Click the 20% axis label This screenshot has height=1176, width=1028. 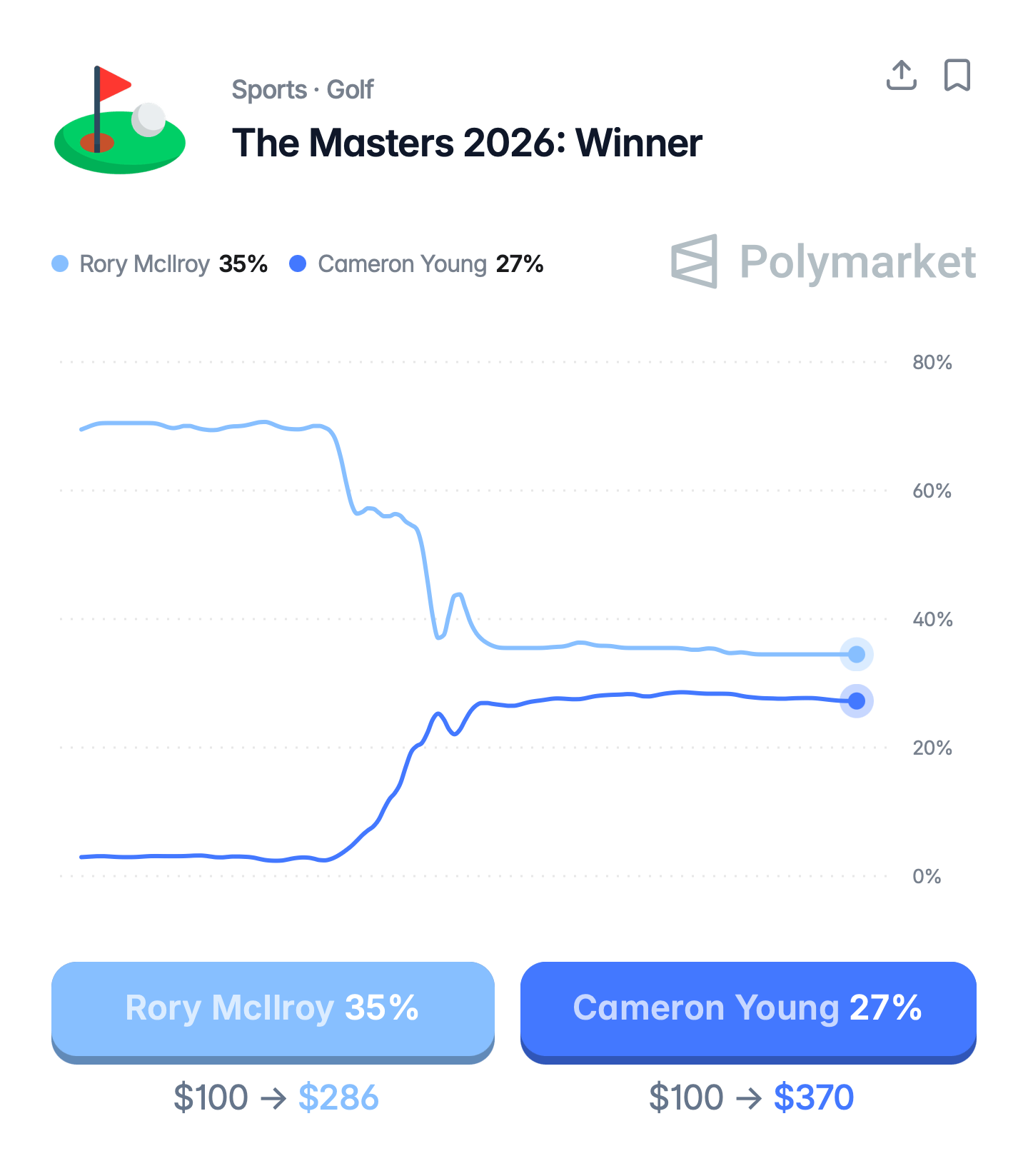pyautogui.click(x=932, y=748)
